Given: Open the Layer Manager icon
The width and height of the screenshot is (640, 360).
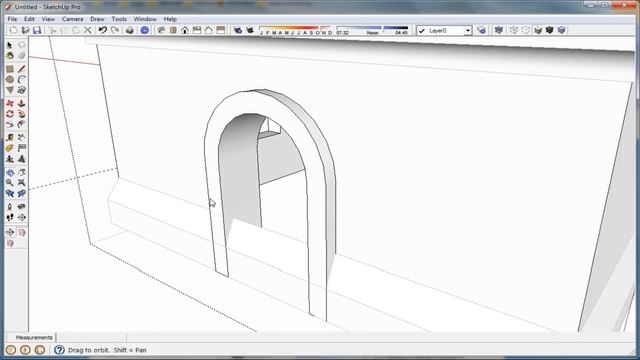Looking at the screenshot, I should point(482,30).
